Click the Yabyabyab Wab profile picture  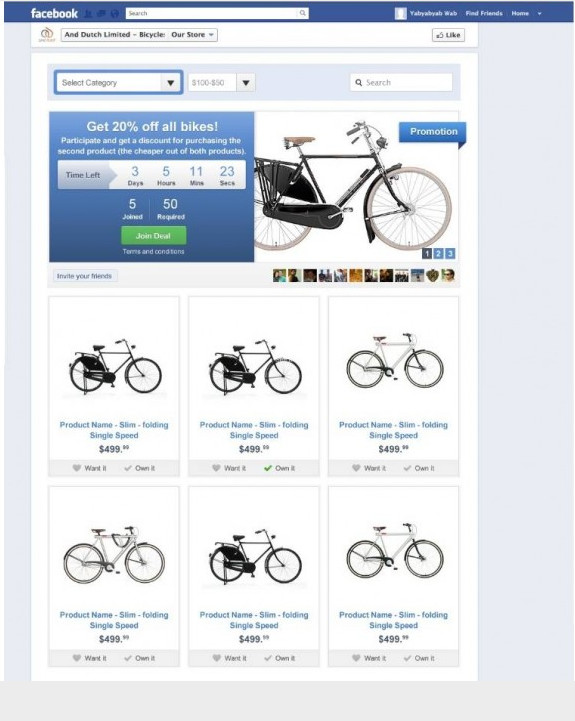coord(401,13)
